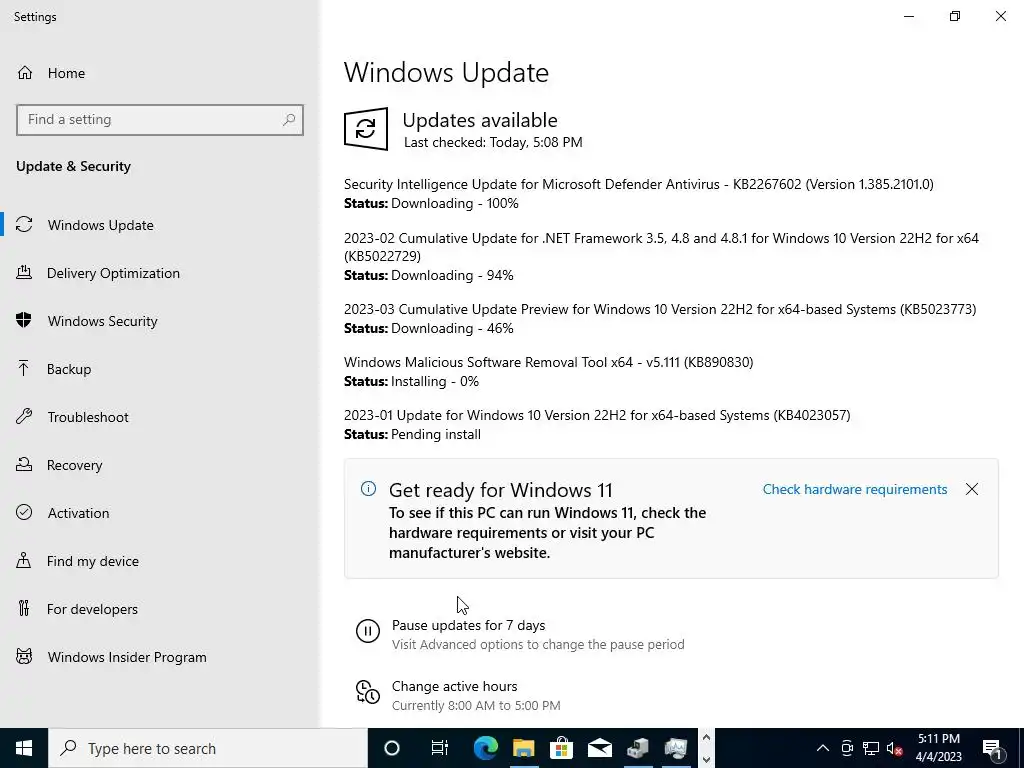The image size is (1024, 768).
Task: Click the Windows Insider Program cat icon
Action: 24,656
